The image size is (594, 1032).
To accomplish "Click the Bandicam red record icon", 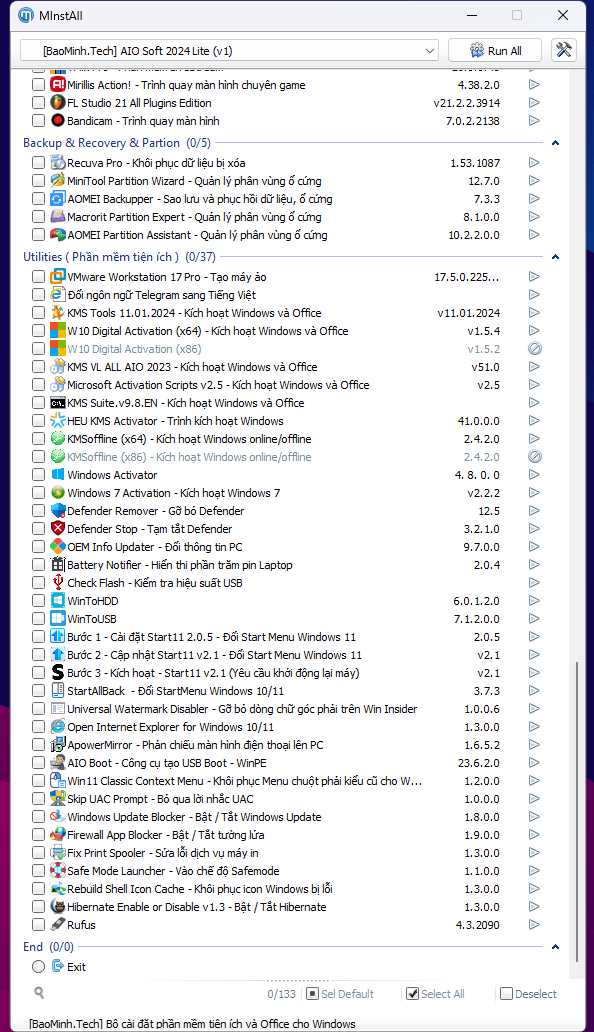I will pos(58,120).
